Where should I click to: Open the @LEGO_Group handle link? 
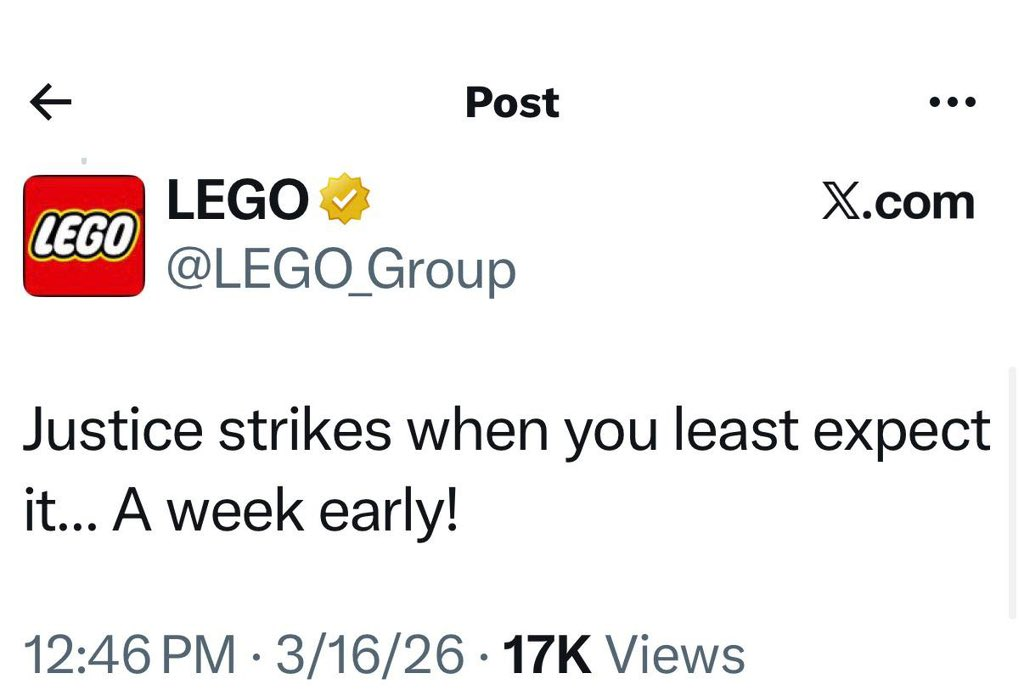tap(340, 270)
